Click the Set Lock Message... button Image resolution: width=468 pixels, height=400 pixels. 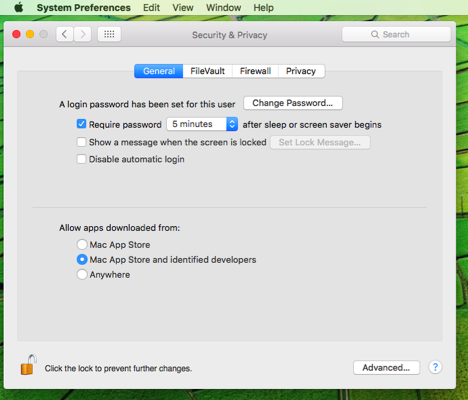[320, 142]
